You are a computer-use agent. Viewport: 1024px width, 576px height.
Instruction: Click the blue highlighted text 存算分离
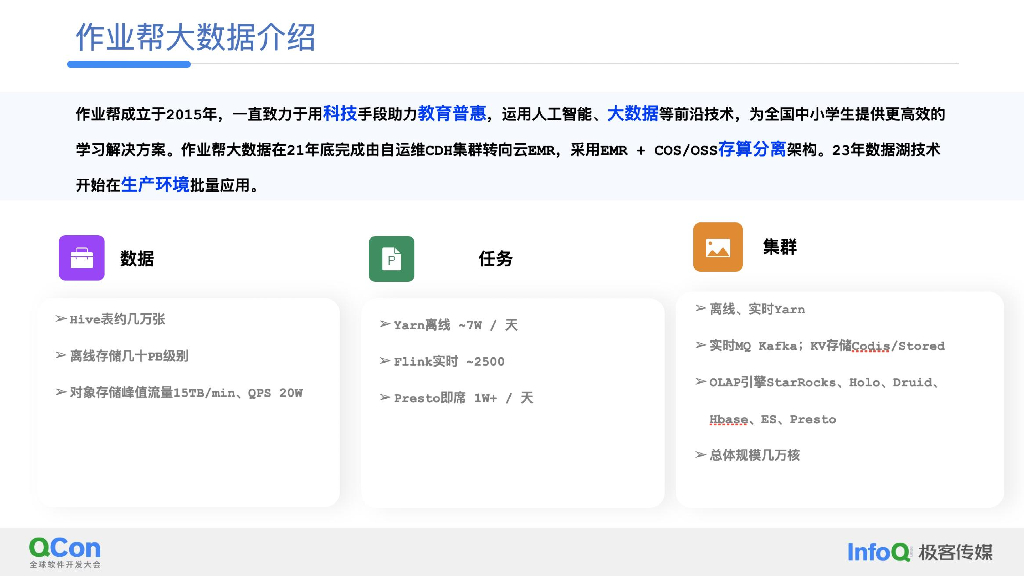(x=751, y=150)
